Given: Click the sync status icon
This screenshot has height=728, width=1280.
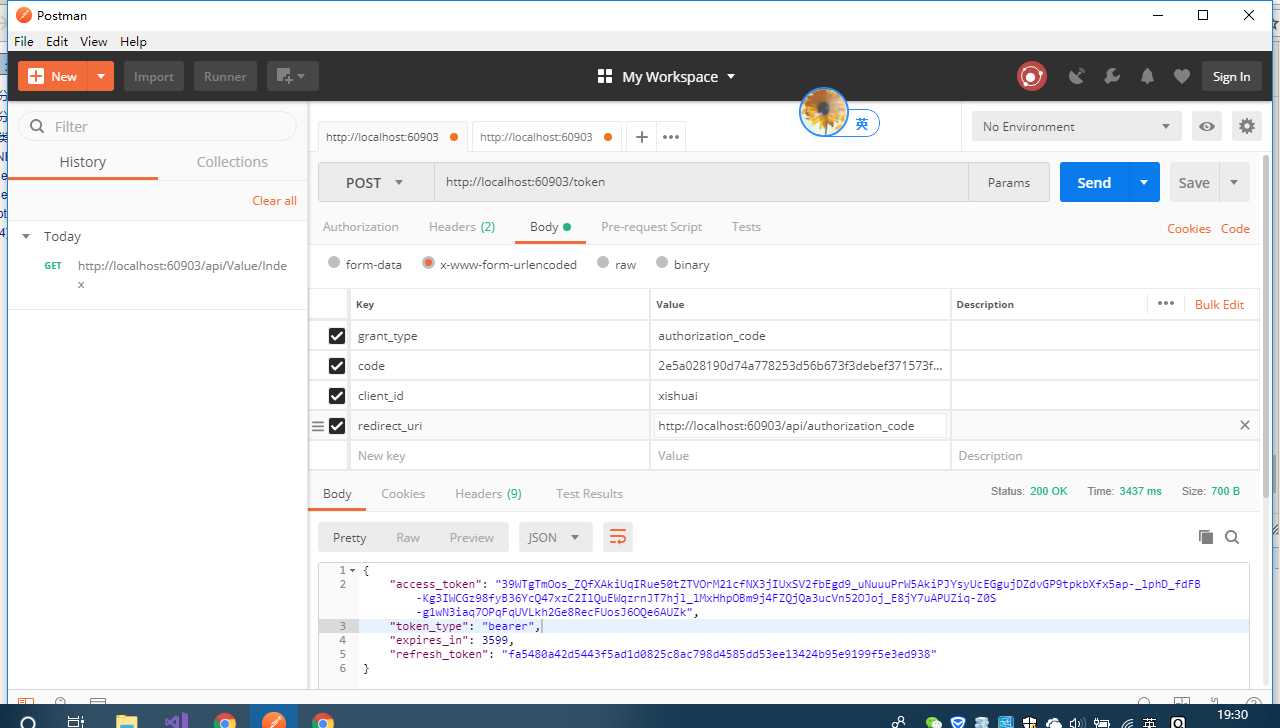Looking at the screenshot, I should click(x=1031, y=76).
